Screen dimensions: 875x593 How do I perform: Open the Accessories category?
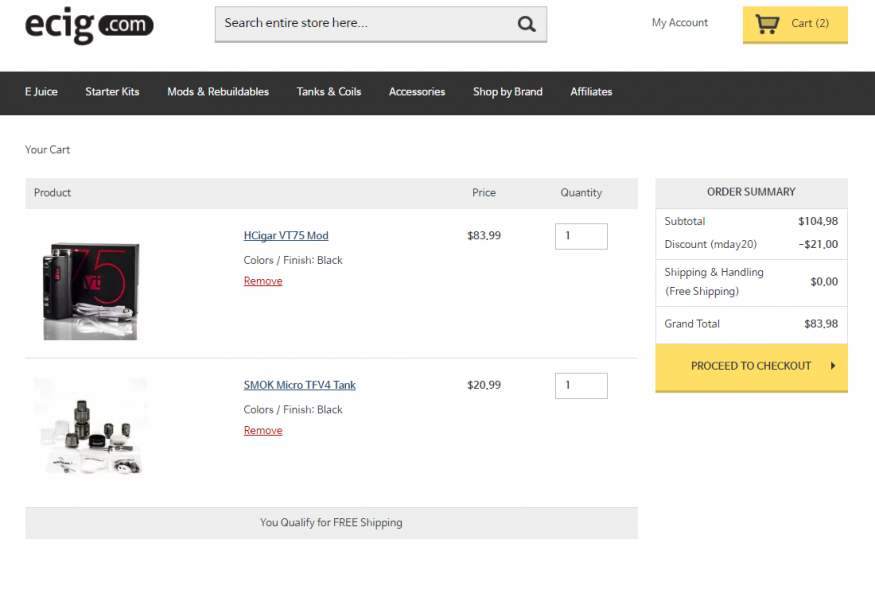point(417,92)
